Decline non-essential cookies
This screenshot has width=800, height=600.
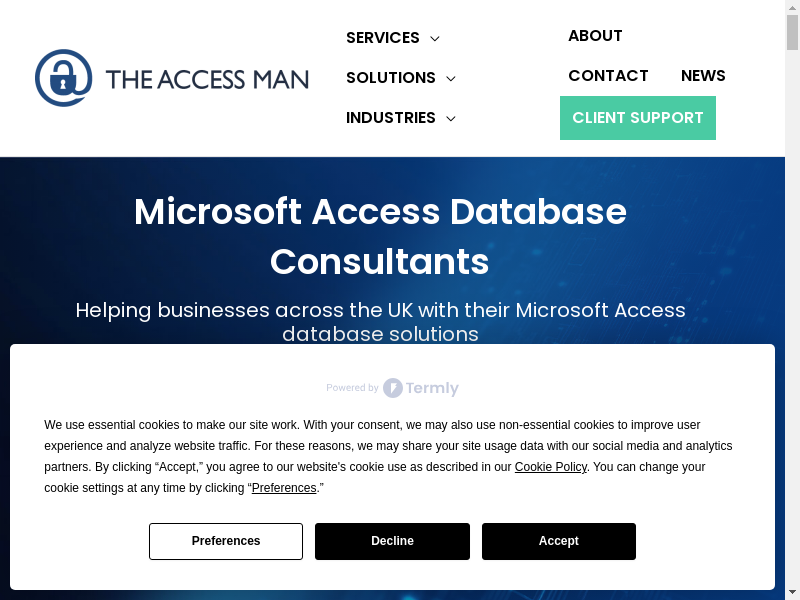tap(392, 541)
